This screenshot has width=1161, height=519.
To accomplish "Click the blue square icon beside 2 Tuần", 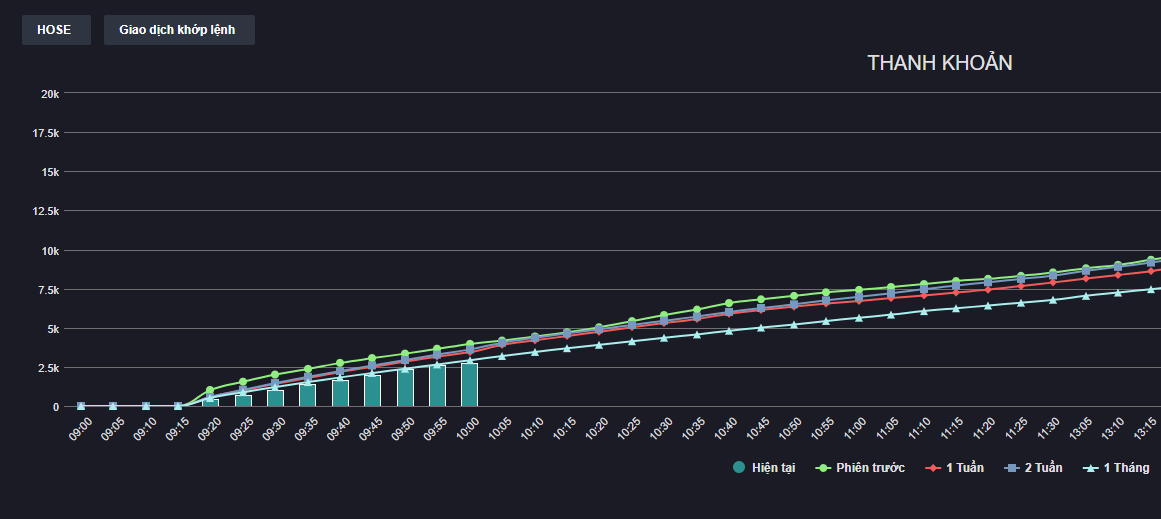I will pyautogui.click(x=1012, y=468).
